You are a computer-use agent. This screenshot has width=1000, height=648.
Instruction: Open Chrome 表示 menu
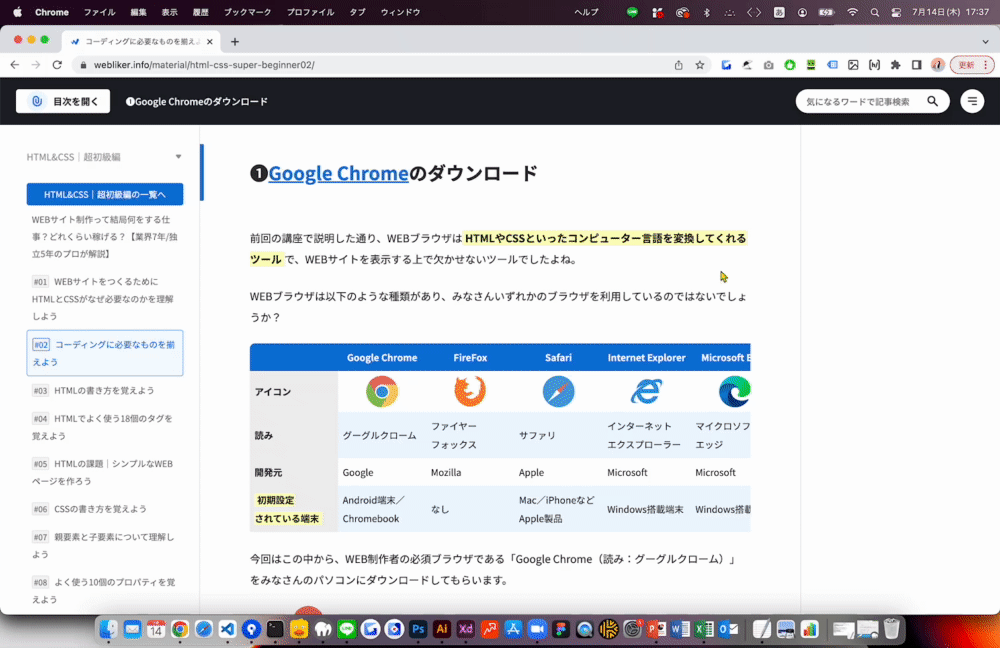170,12
